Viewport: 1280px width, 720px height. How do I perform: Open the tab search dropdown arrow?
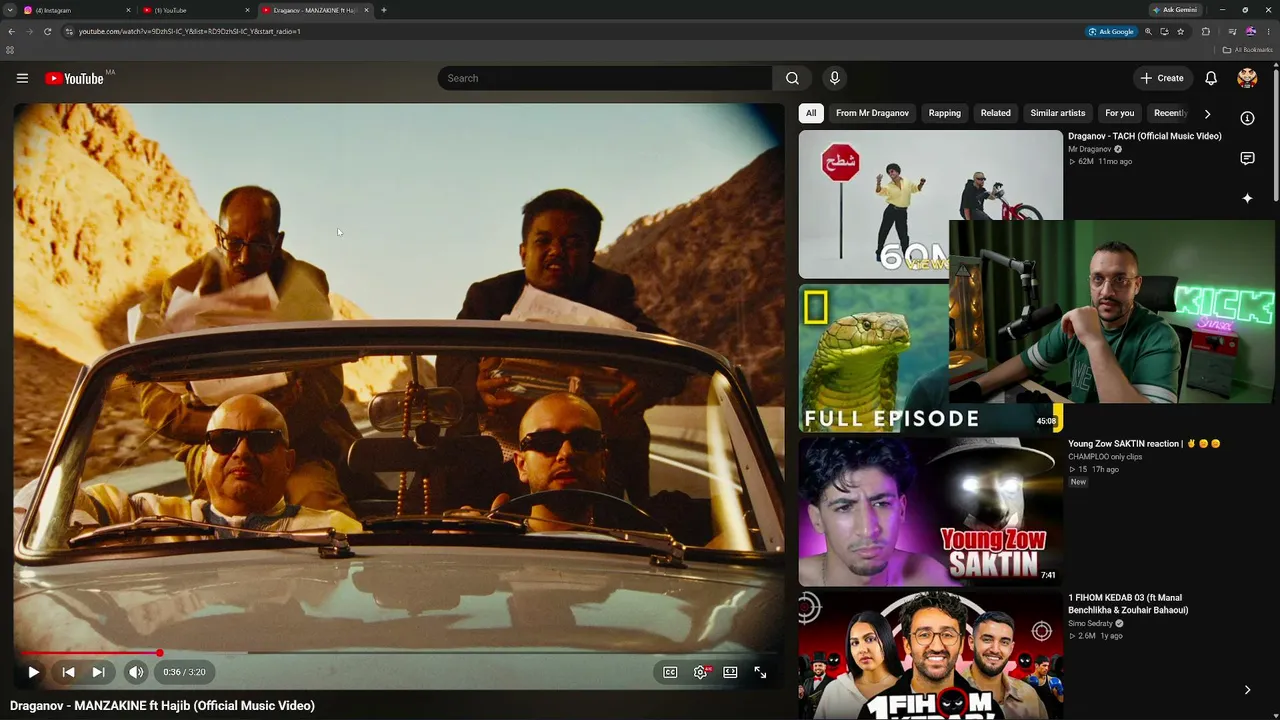9,10
